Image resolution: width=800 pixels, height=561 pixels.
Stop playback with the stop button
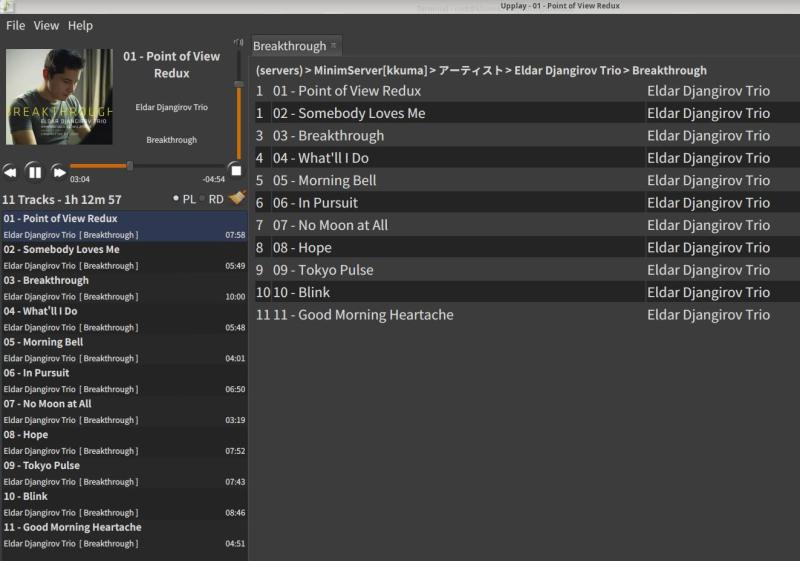[x=235, y=171]
